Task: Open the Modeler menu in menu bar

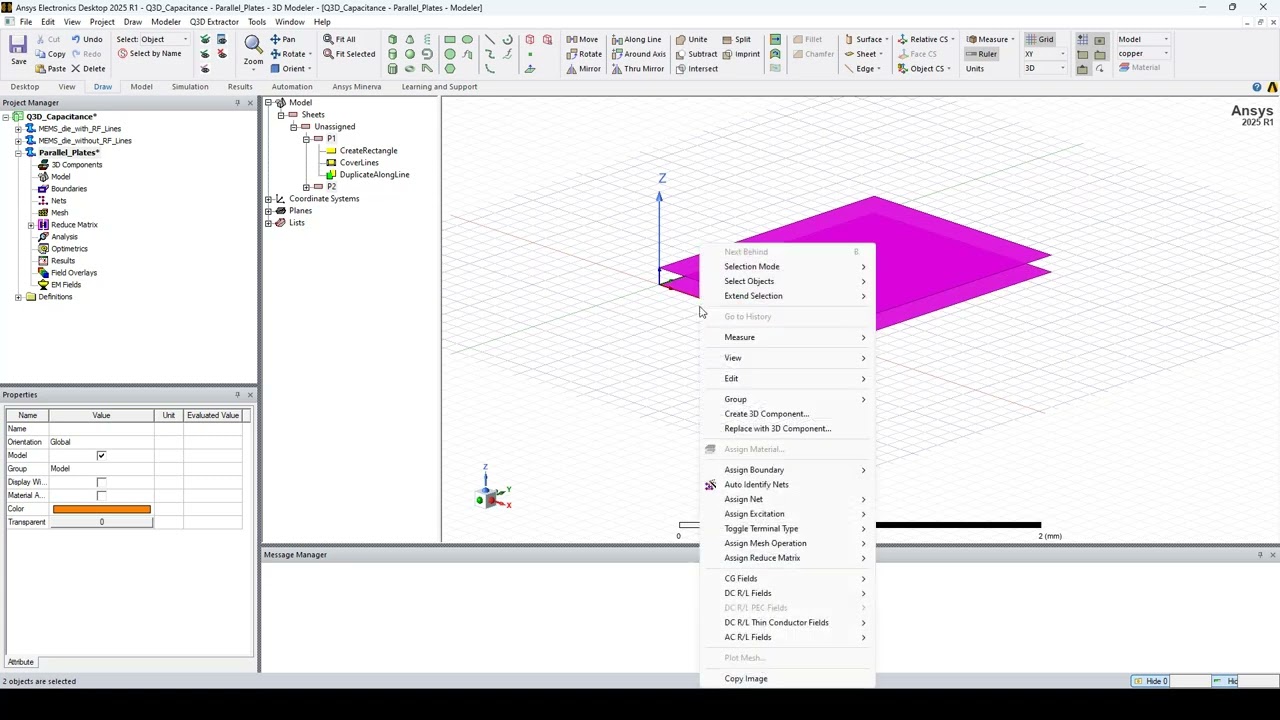Action: [x=166, y=22]
